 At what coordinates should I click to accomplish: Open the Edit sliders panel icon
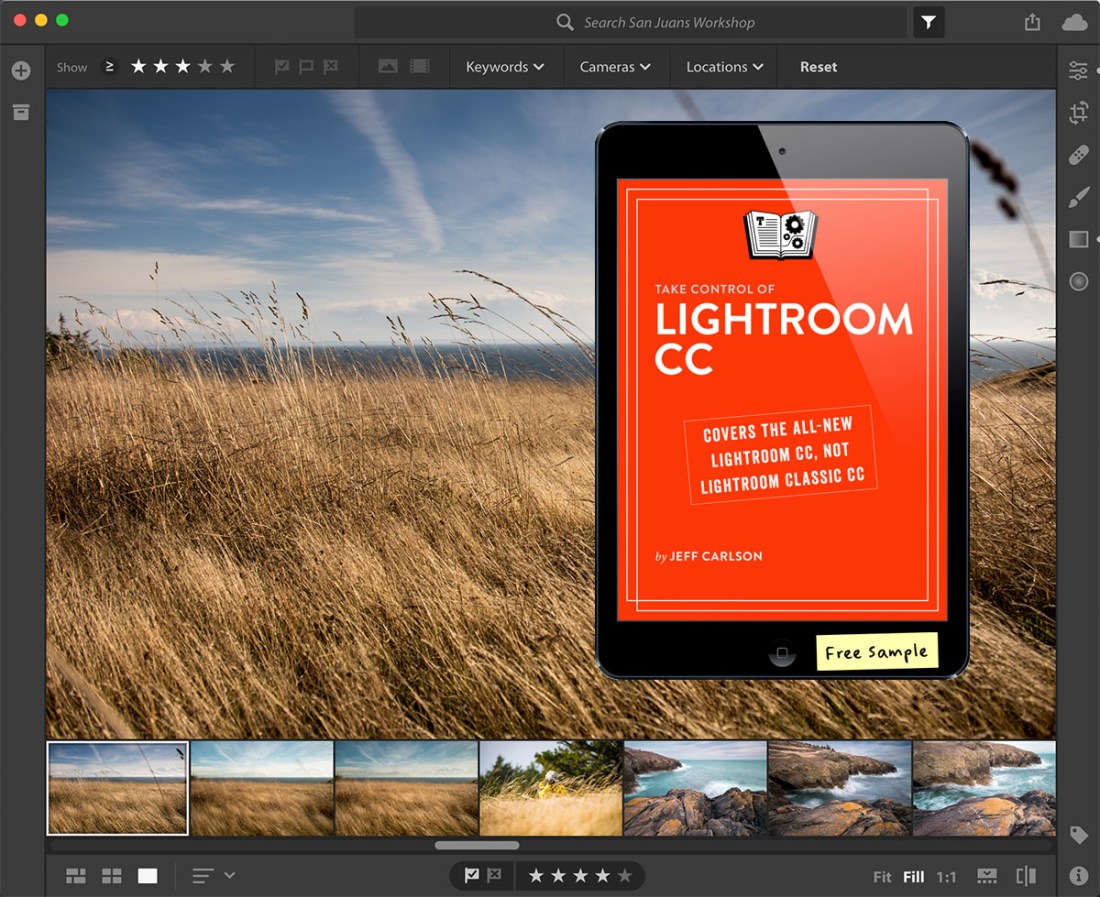(x=1078, y=71)
